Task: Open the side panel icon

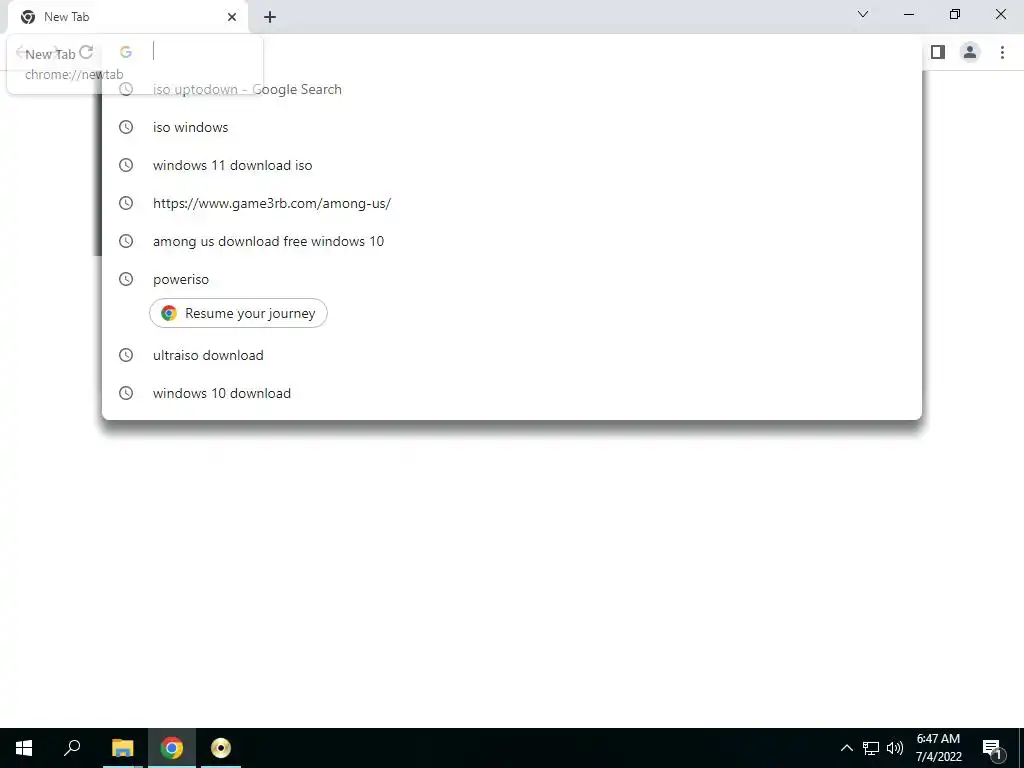Action: (938, 52)
